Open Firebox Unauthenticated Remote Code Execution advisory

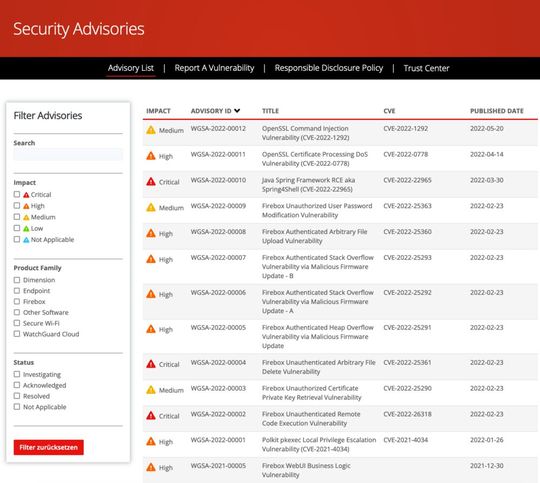pos(311,419)
